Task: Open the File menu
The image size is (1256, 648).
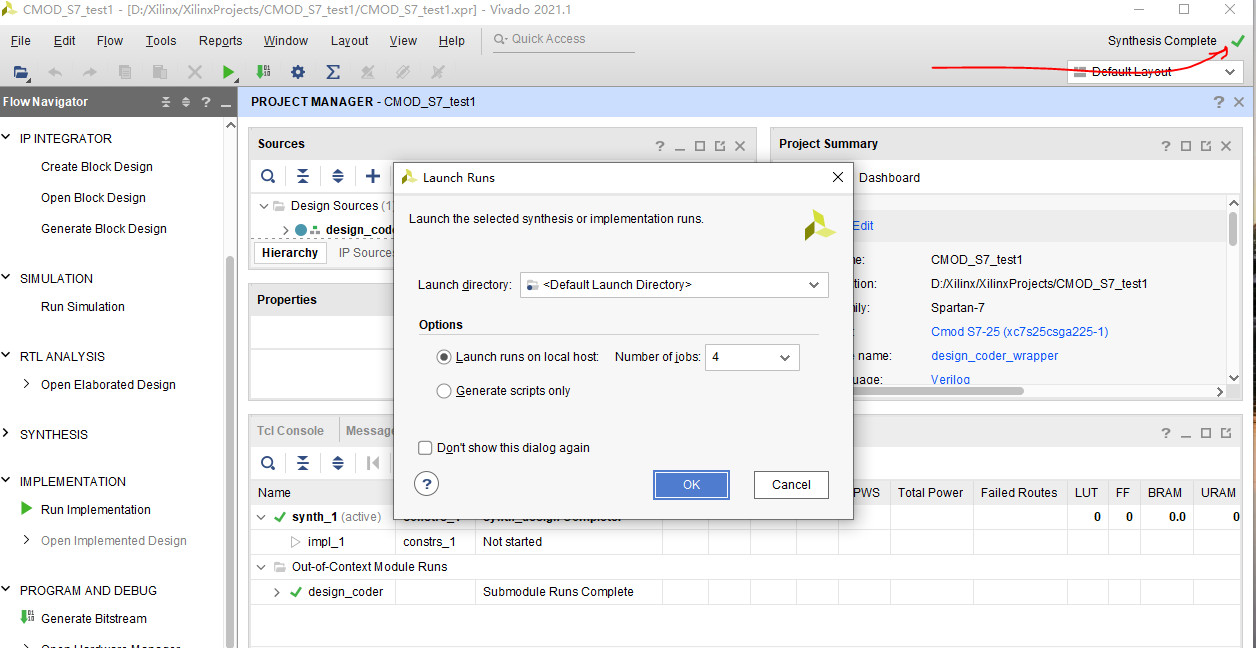Action: coord(21,41)
